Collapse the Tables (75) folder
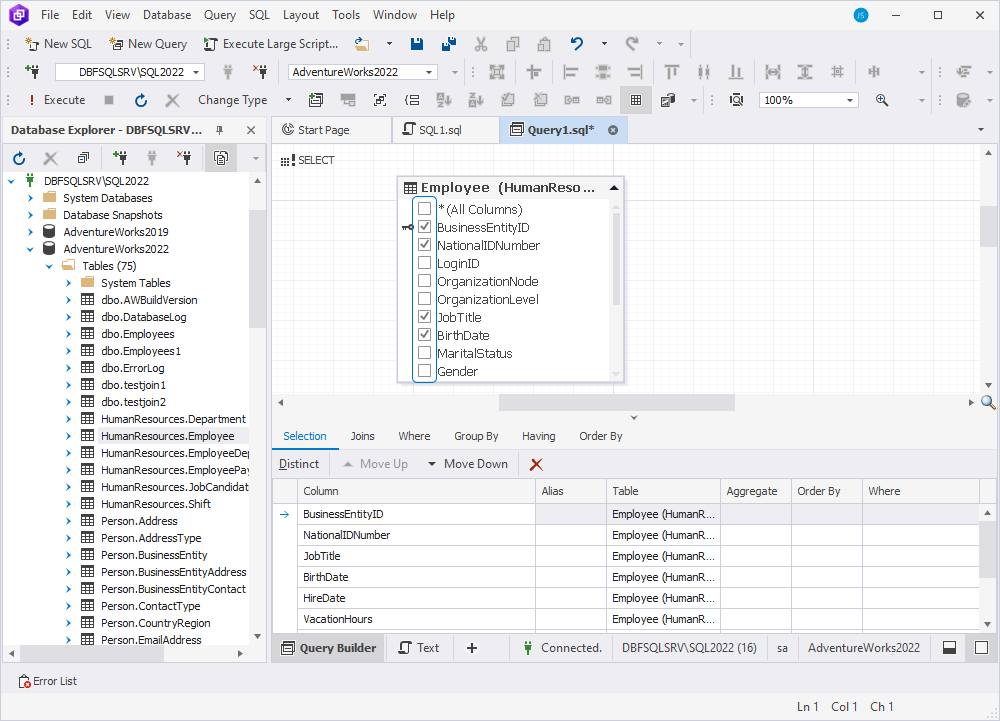Viewport: 1000px width, 721px height. (49, 266)
